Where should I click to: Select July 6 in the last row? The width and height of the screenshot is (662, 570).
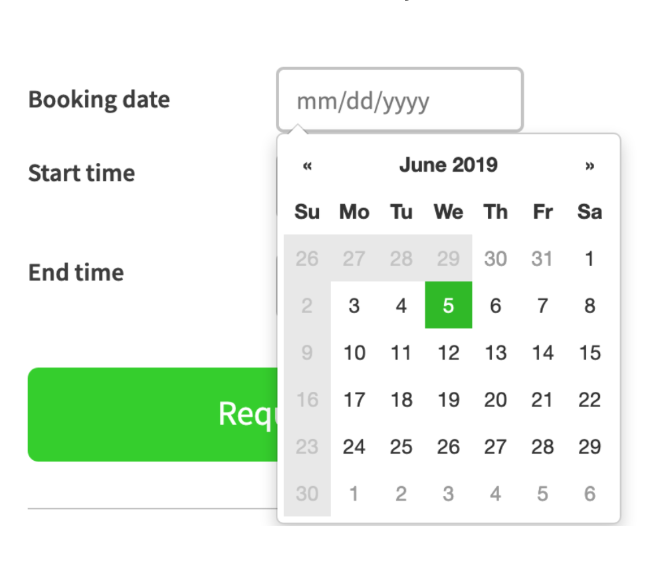[x=590, y=494]
